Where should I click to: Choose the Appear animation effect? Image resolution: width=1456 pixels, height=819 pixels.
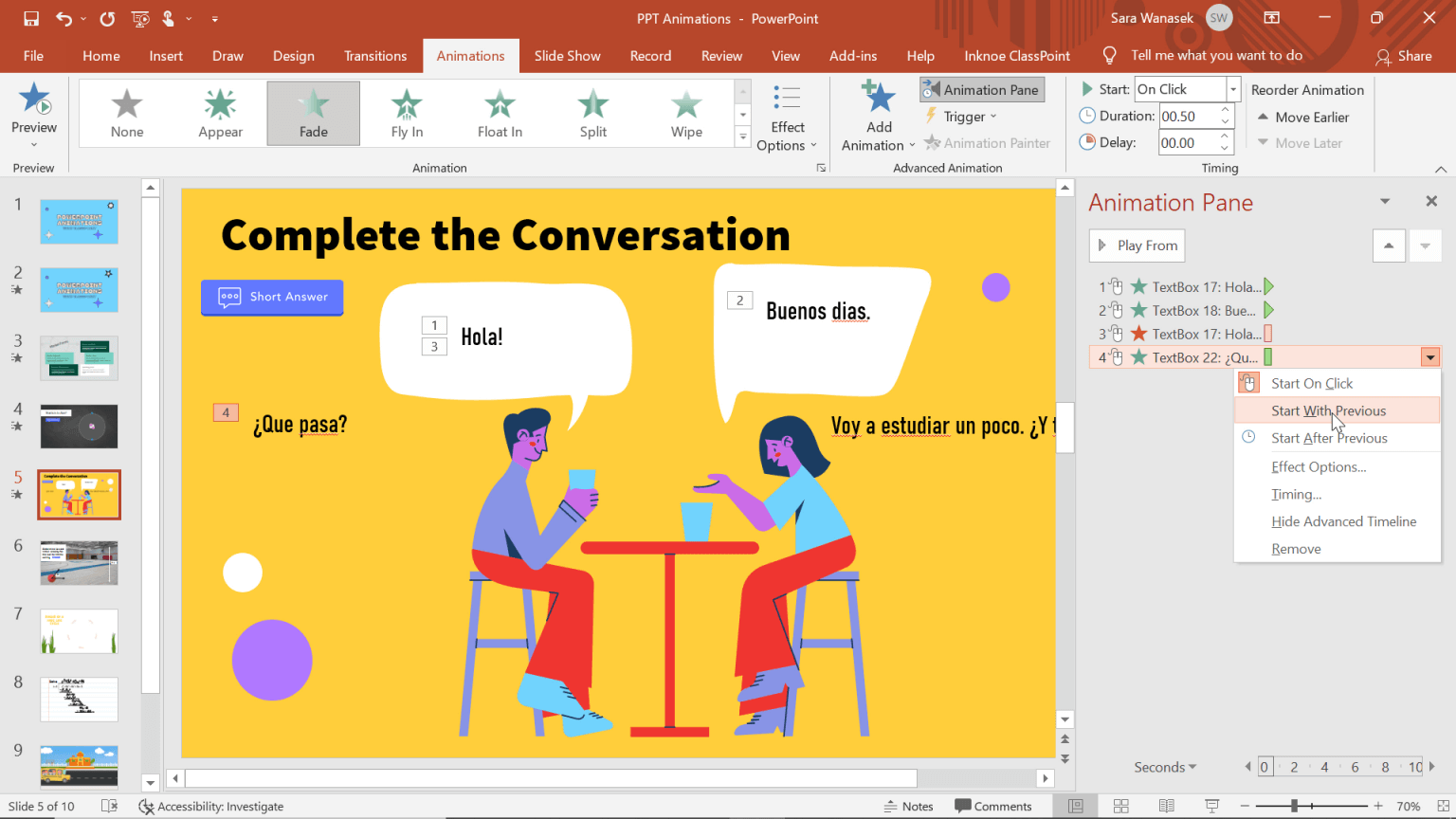(x=220, y=113)
